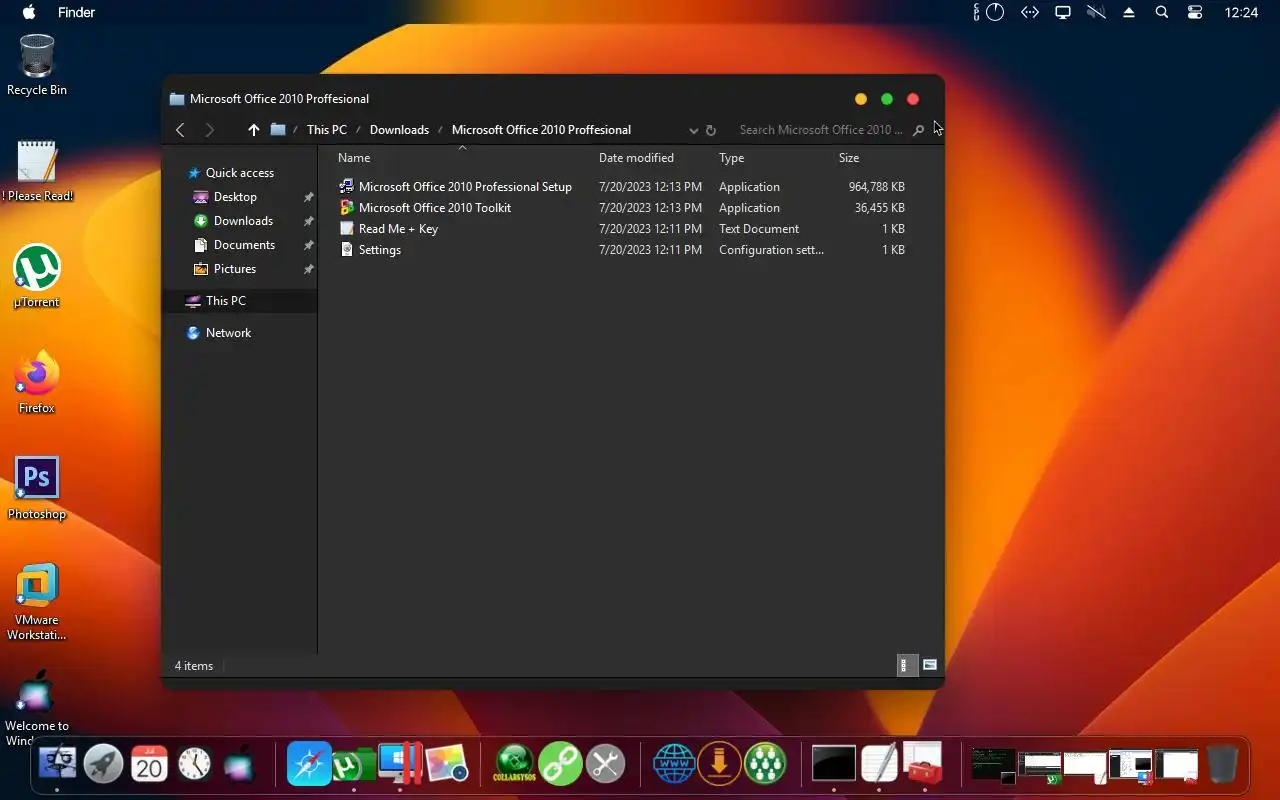
Task: Switch to large thumbnails view button
Action: click(x=930, y=665)
